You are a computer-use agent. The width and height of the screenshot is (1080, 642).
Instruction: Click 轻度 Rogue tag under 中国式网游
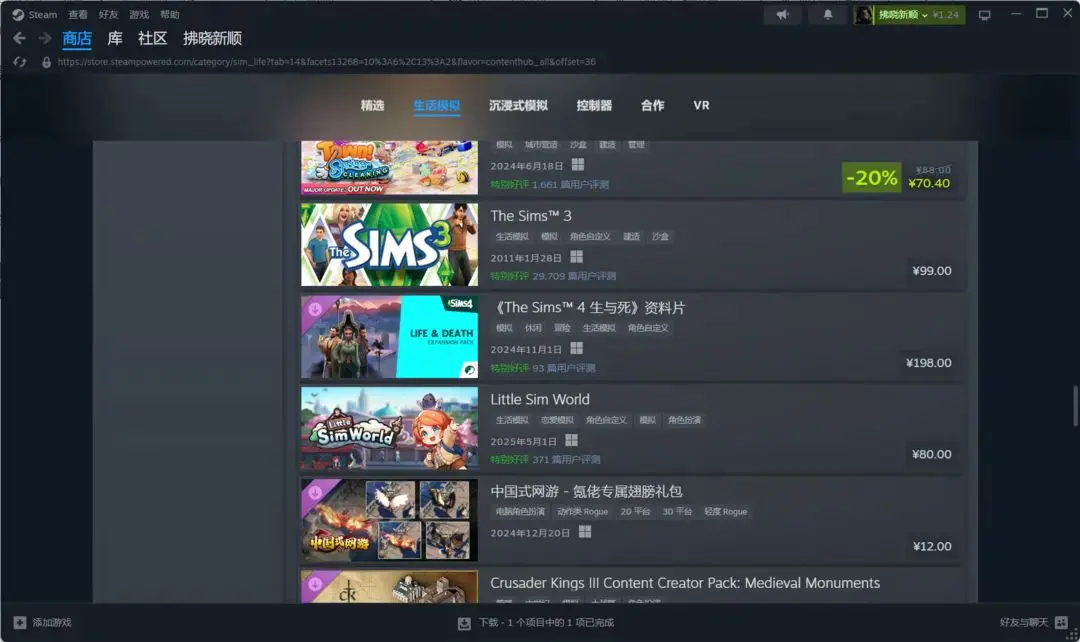point(725,511)
